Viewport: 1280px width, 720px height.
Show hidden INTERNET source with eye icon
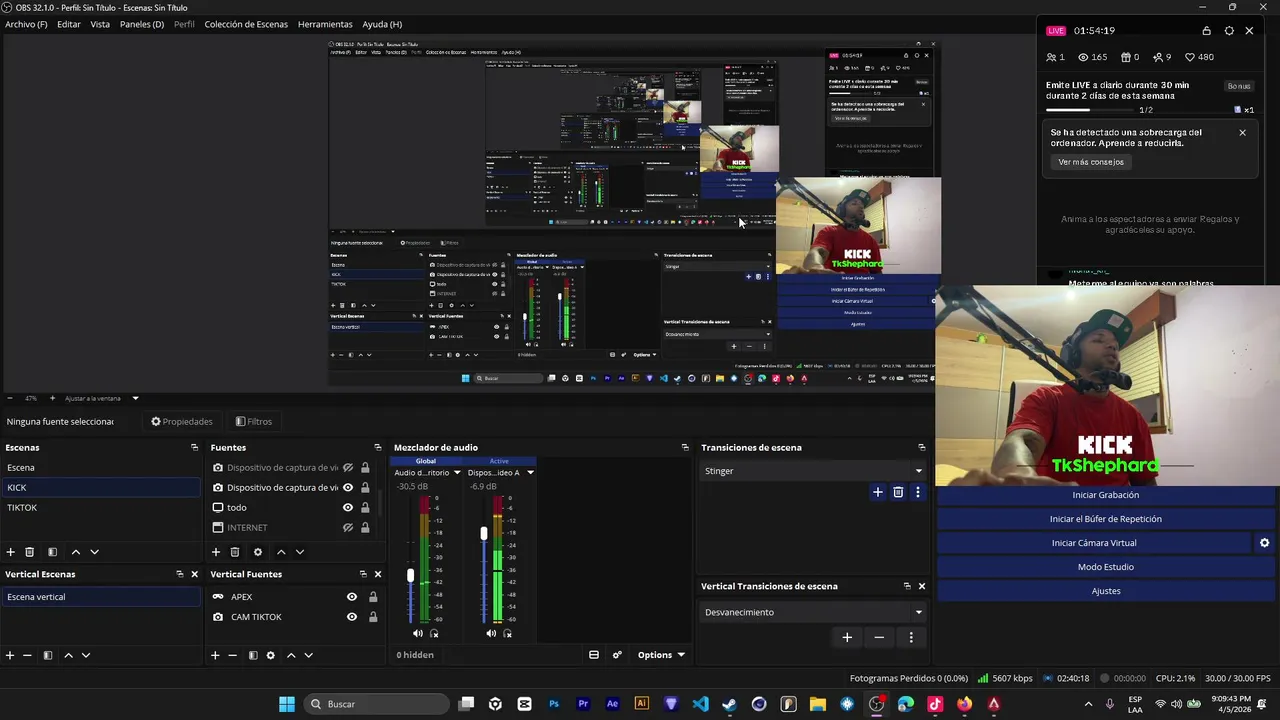(348, 528)
